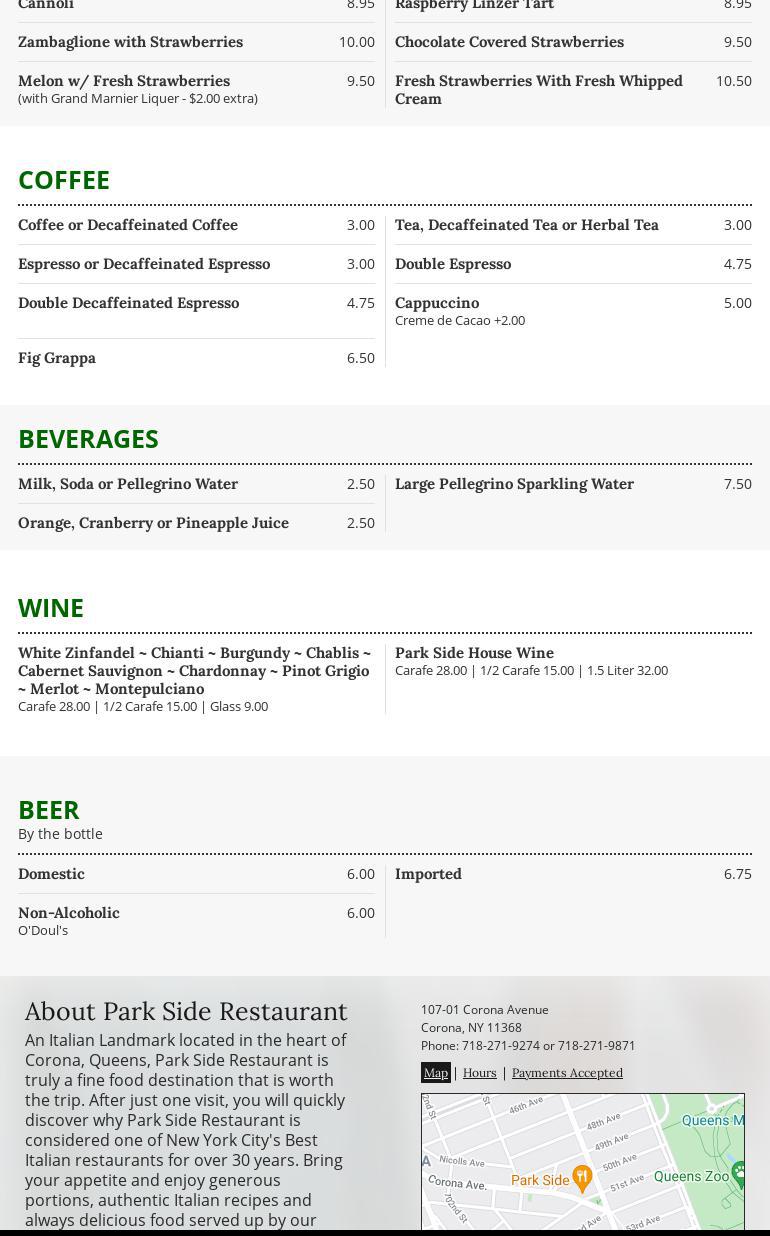Screen dimensions: 770x1236
Task: Switch to the Map tab
Action: (x=436, y=1072)
